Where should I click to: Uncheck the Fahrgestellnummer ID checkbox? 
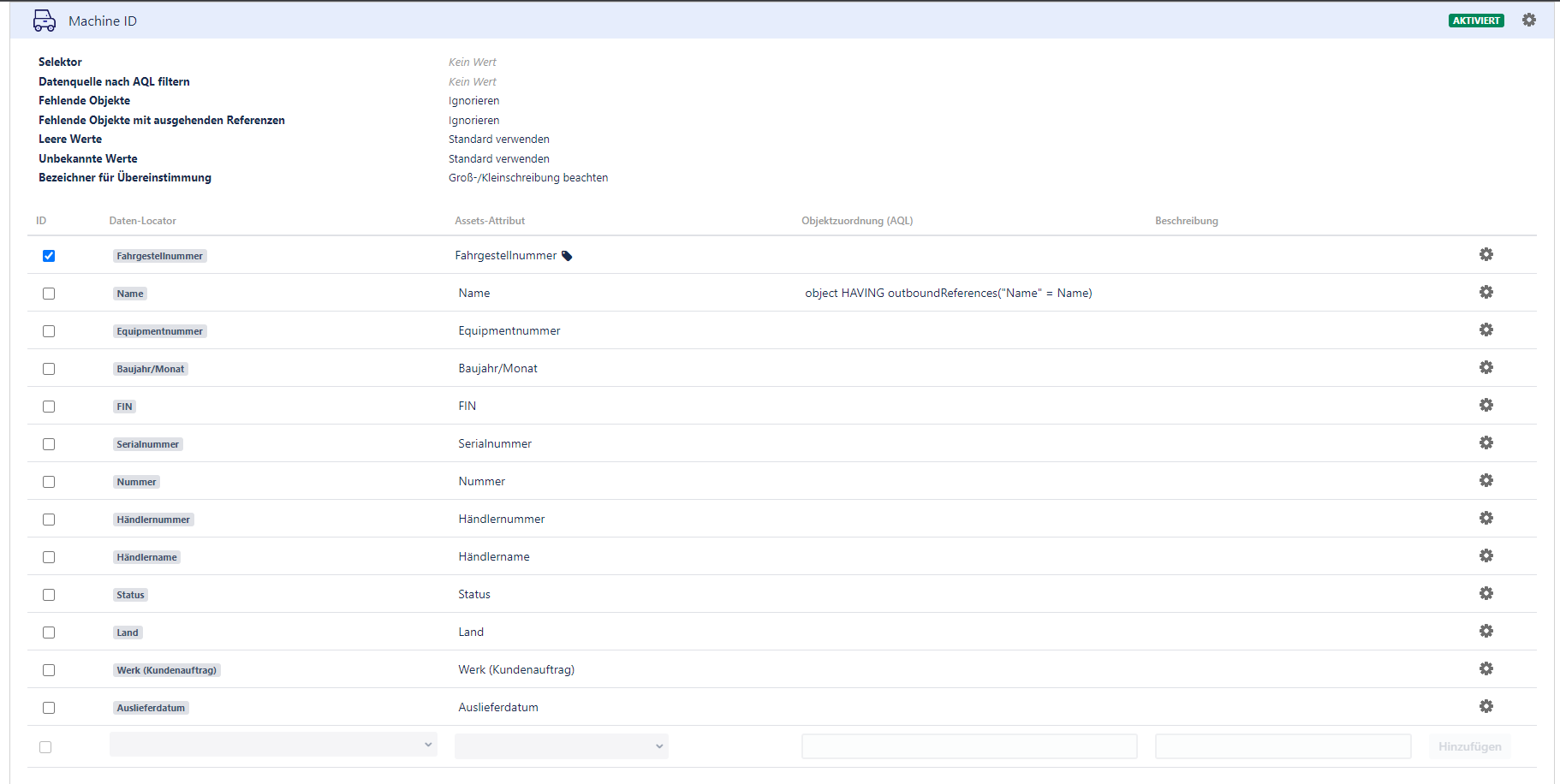coord(49,256)
